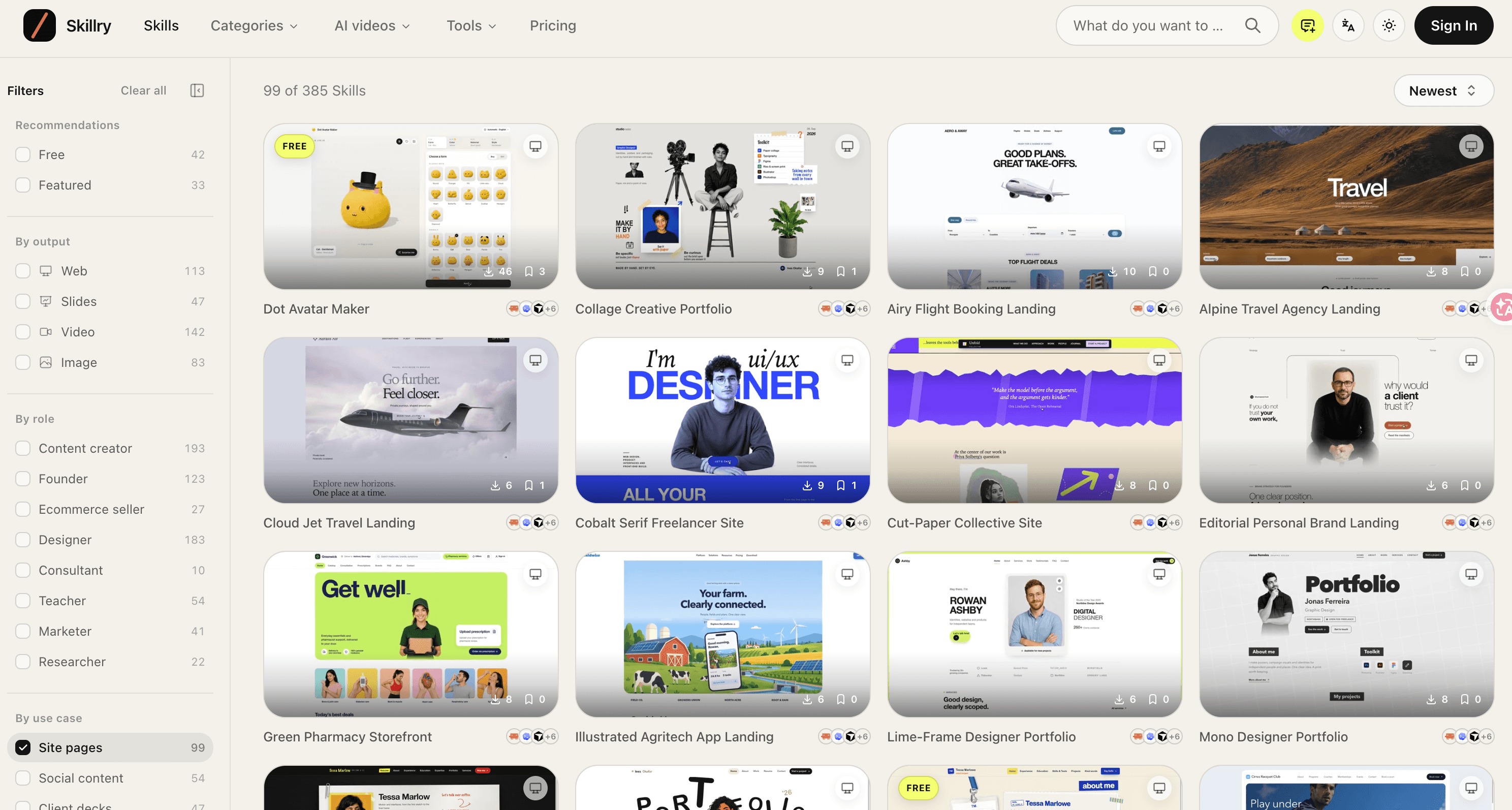
Task: Click the search magnifier icon
Action: tap(1252, 25)
